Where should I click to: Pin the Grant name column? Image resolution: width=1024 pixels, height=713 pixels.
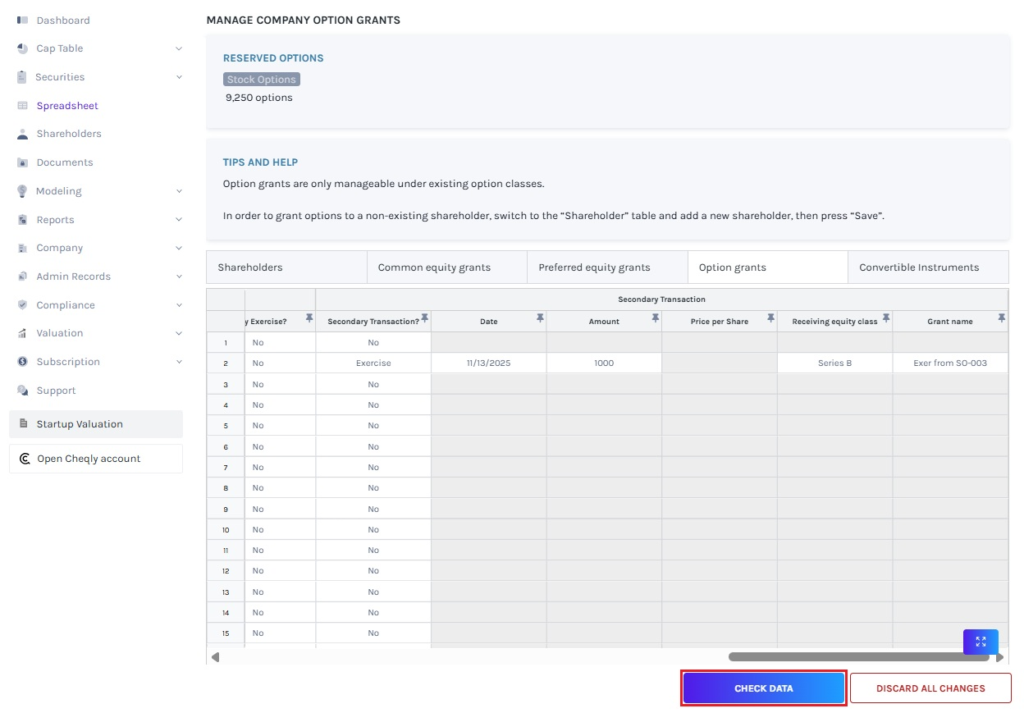(x=1000, y=317)
